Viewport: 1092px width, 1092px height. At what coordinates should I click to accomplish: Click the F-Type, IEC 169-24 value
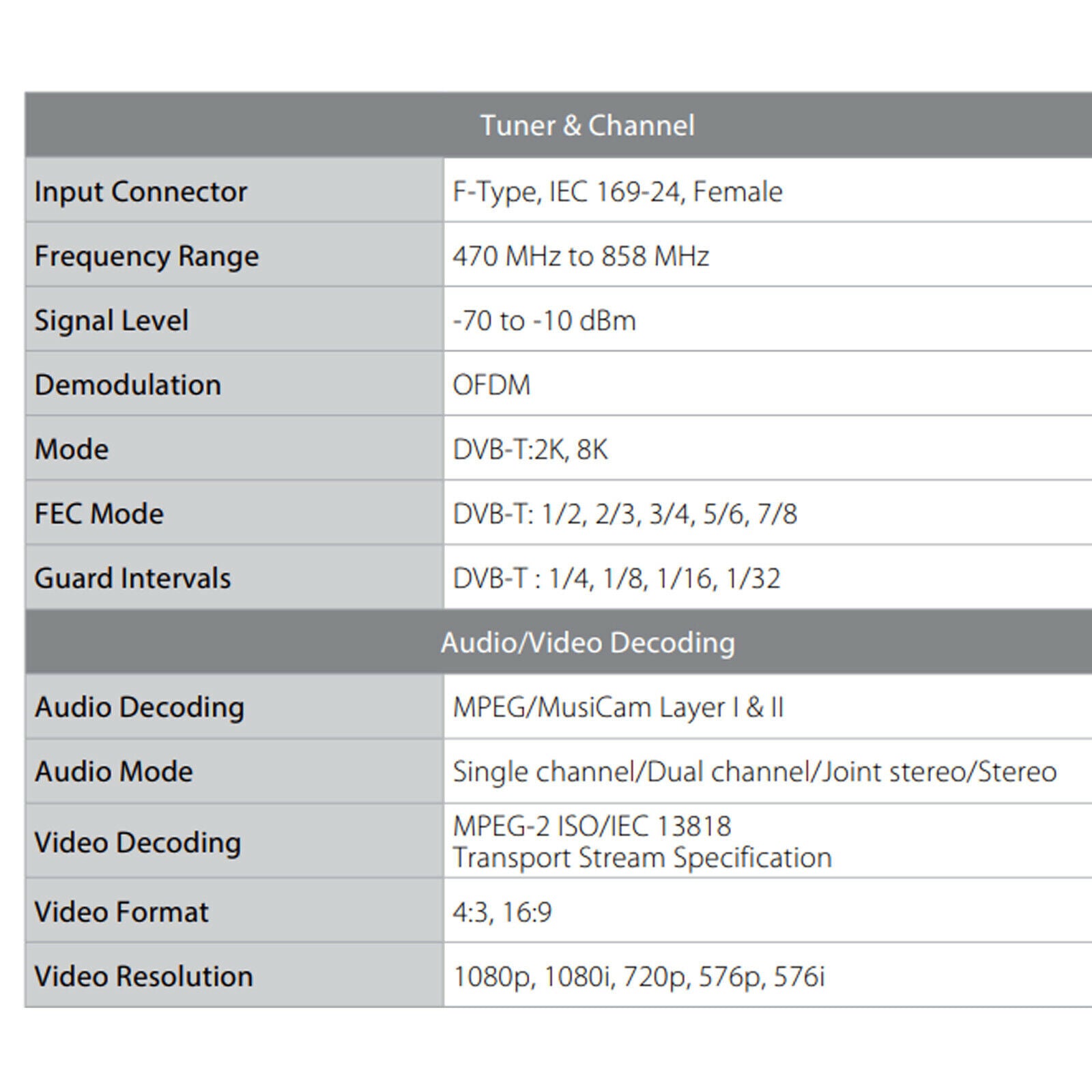tap(617, 191)
